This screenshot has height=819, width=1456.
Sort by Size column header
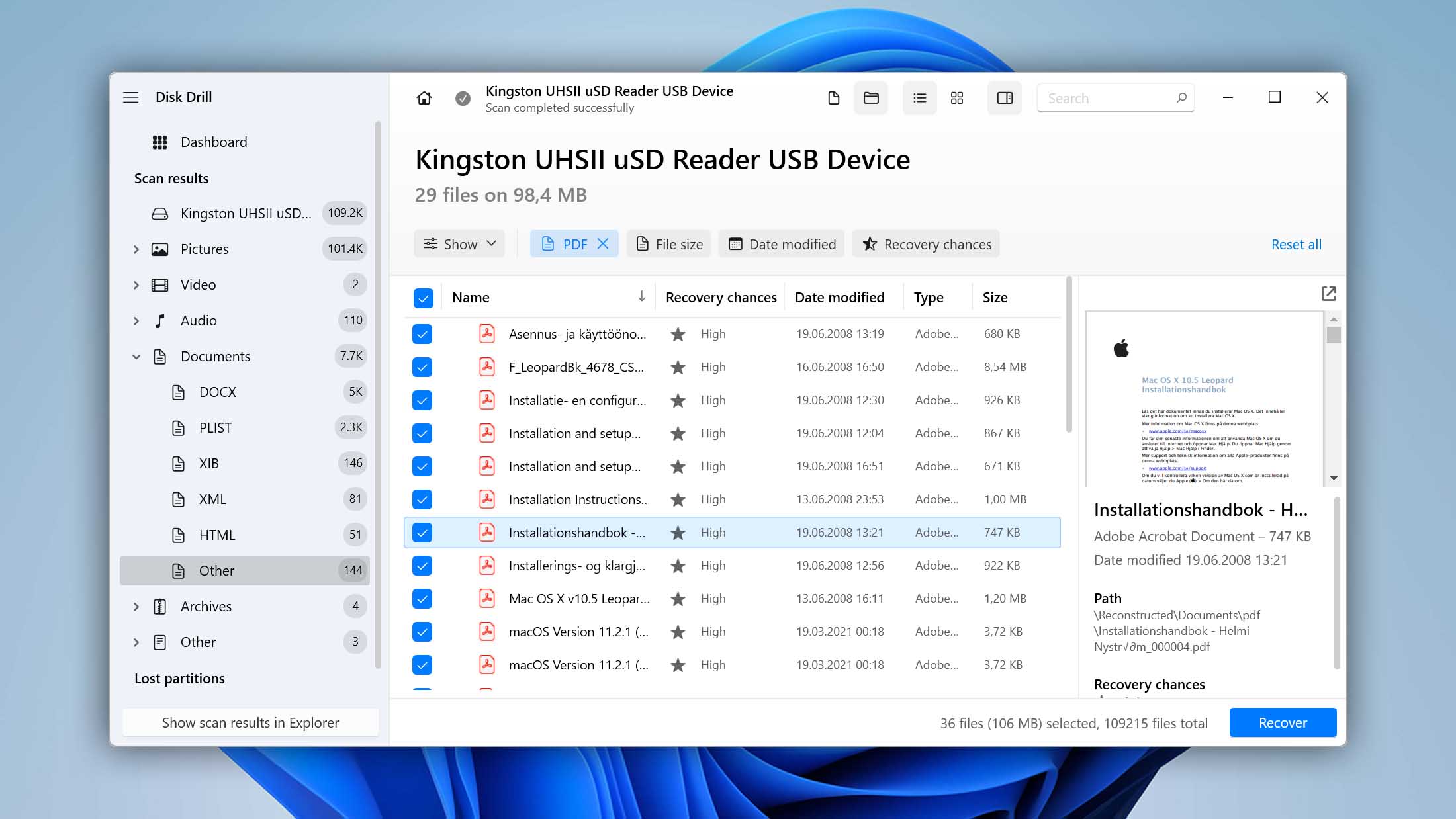pos(995,298)
